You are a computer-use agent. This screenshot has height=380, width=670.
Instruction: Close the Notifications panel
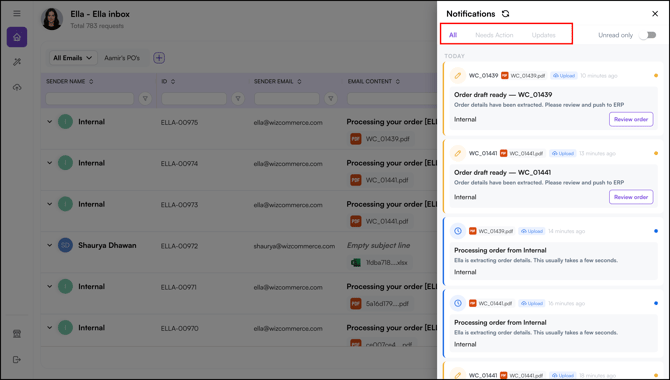[x=655, y=14]
